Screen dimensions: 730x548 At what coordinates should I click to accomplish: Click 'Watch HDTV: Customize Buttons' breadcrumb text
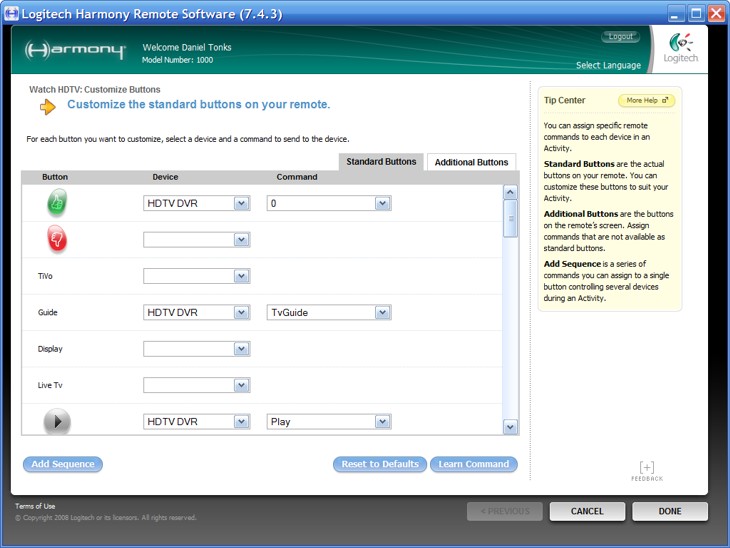click(95, 89)
